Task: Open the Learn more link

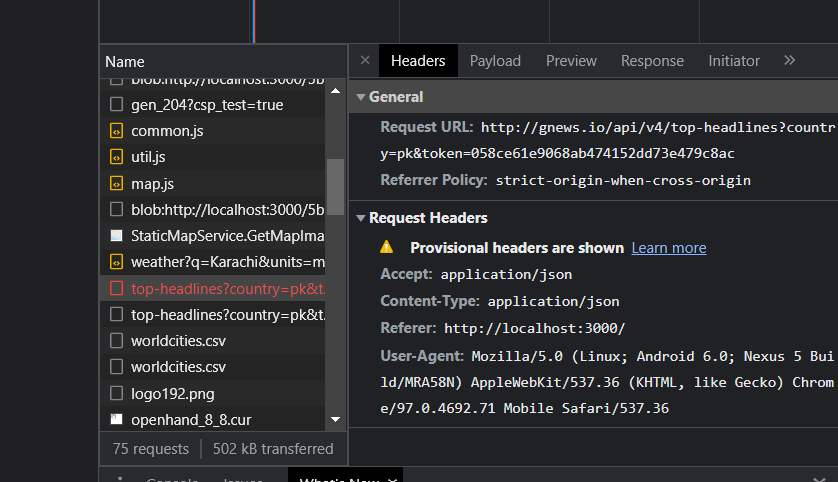Action: coord(669,248)
